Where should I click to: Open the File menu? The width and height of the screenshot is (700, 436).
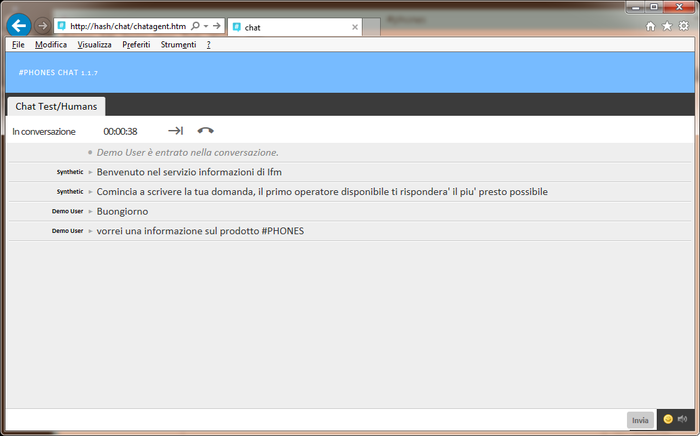[18, 45]
